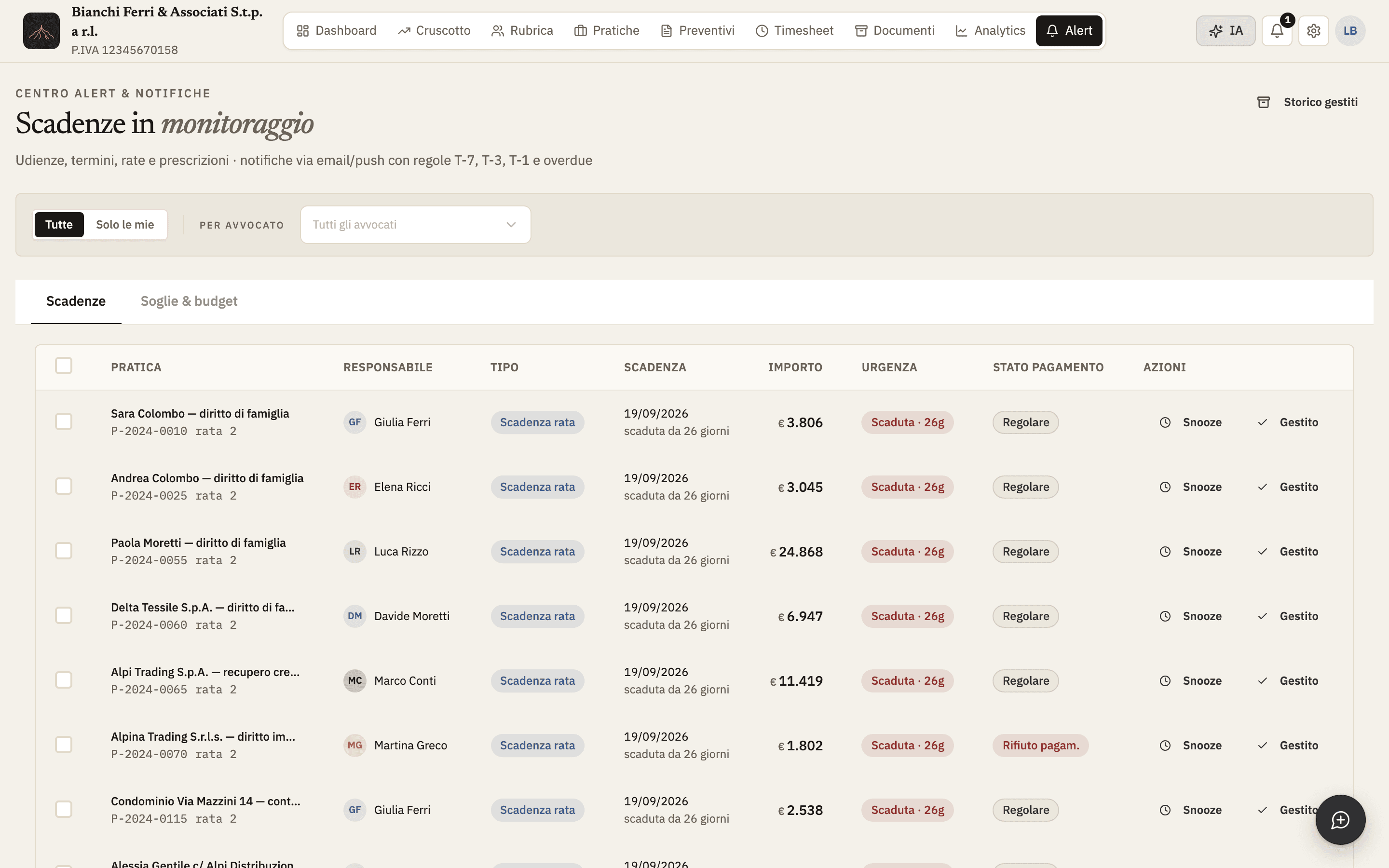Select the Scadenze tab

coord(76,301)
